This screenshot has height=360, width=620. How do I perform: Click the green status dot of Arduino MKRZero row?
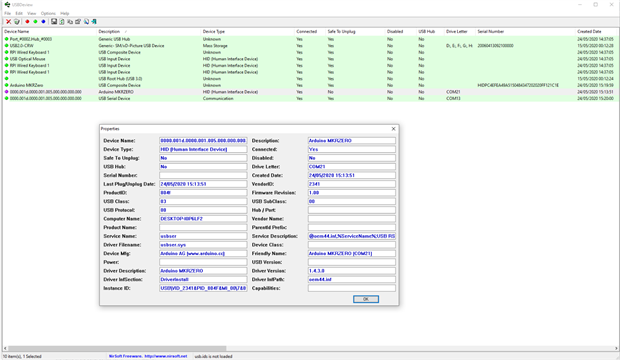point(6,85)
